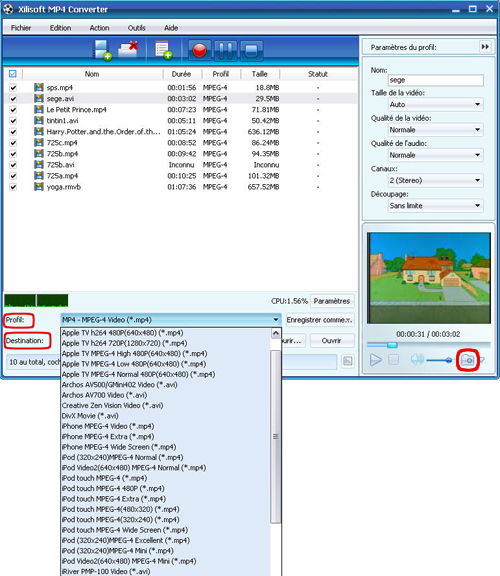Select DivX Movie (*.avi) profile
Image resolution: width=500 pixels, height=576 pixels.
pyautogui.click(x=165, y=416)
